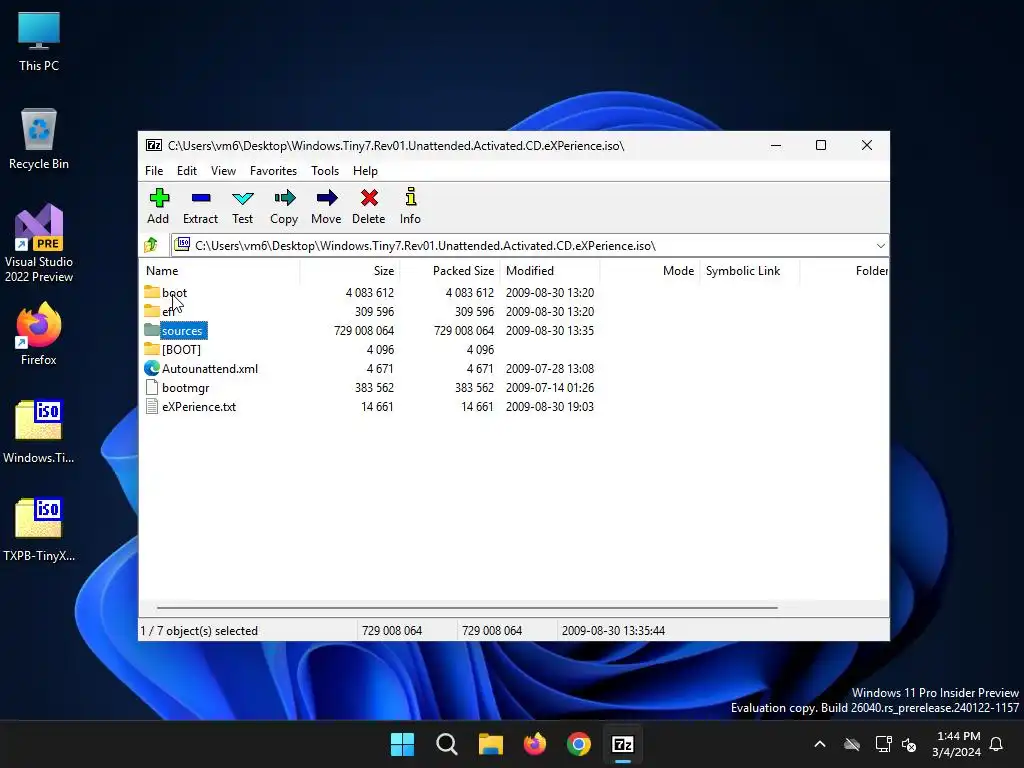Open the Favorites menu
Viewport: 1024px width, 768px height.
coord(274,170)
